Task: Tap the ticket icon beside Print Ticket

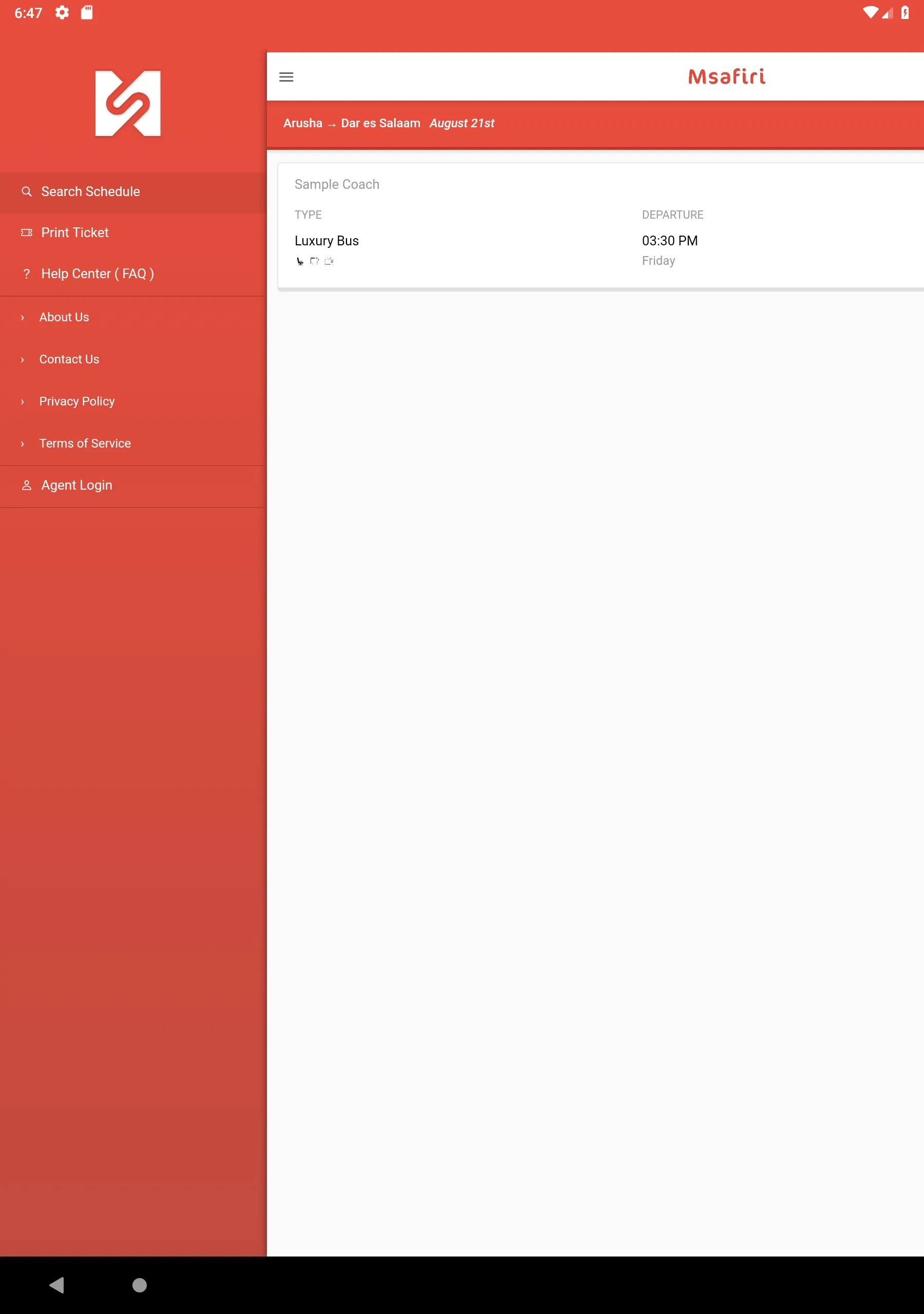Action: pyautogui.click(x=26, y=233)
